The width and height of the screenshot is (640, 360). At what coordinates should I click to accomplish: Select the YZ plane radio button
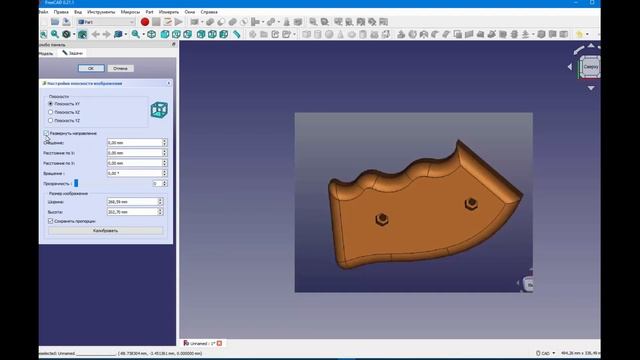[x=51, y=120]
